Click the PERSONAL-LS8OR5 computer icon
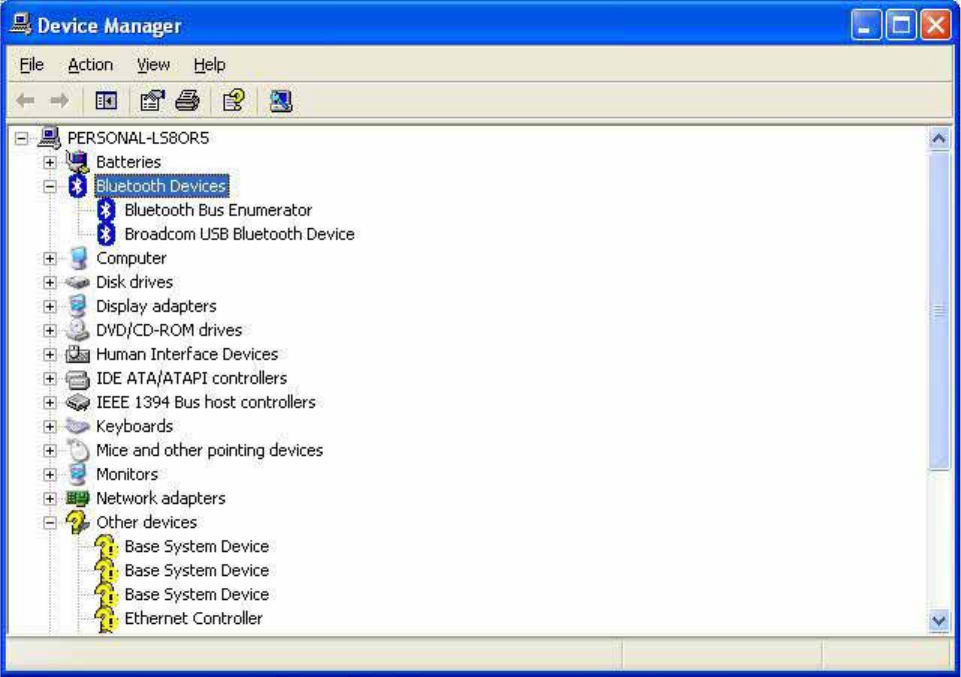This screenshot has width=961, height=677. (x=49, y=138)
